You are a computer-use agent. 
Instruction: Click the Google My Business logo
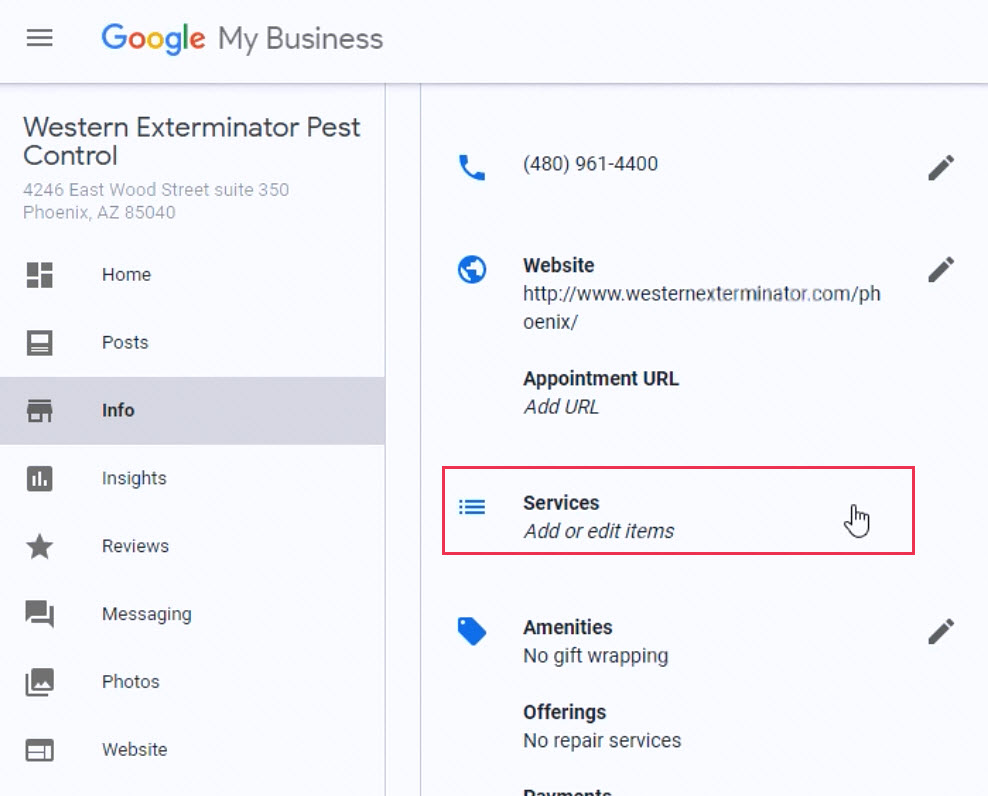(x=242, y=38)
